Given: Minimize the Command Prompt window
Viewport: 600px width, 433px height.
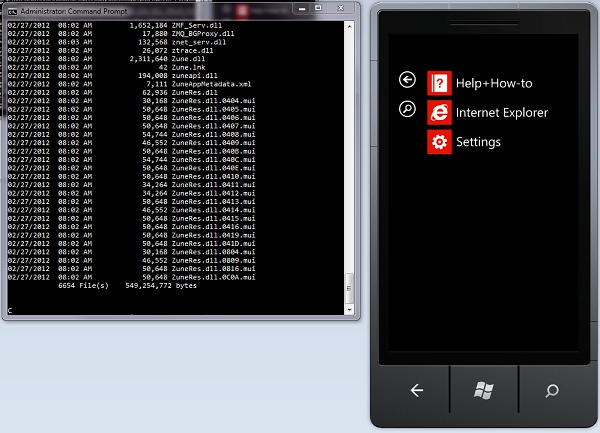Looking at the screenshot, I should (302, 8).
